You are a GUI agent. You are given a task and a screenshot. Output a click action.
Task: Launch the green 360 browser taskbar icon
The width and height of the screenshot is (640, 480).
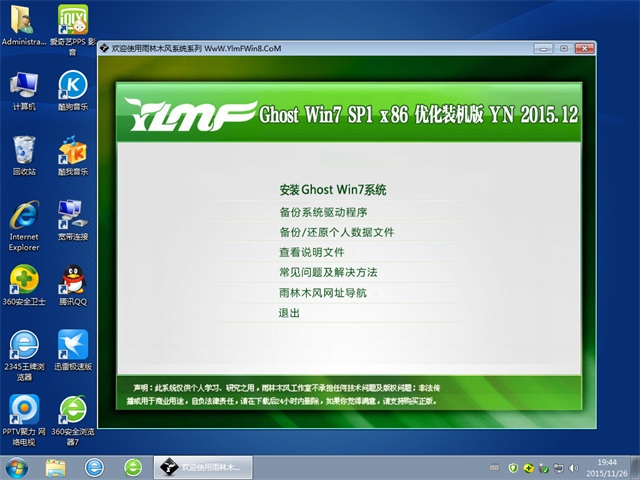point(133,468)
